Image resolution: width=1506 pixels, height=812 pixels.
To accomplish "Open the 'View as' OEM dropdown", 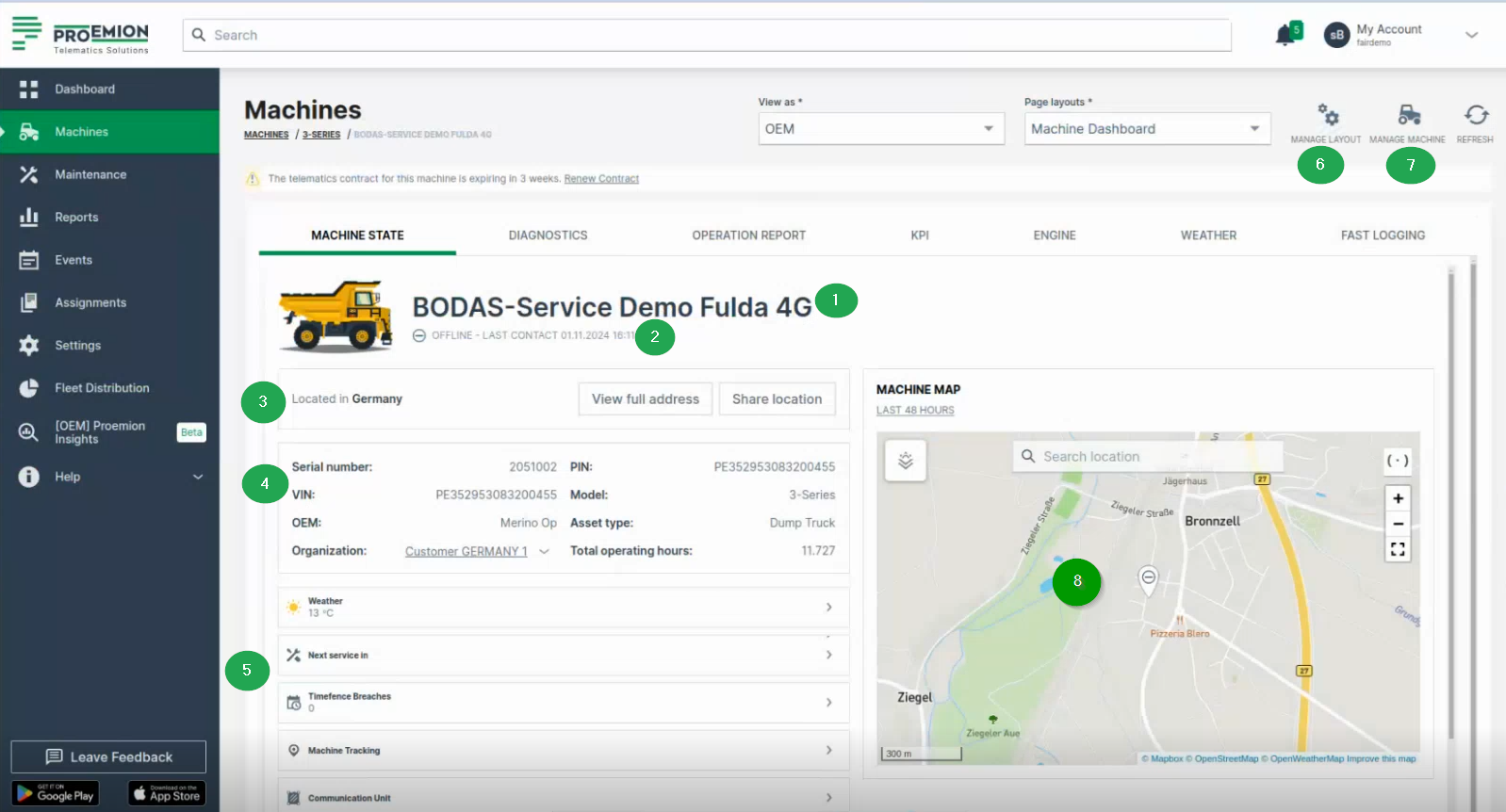I will click(880, 129).
